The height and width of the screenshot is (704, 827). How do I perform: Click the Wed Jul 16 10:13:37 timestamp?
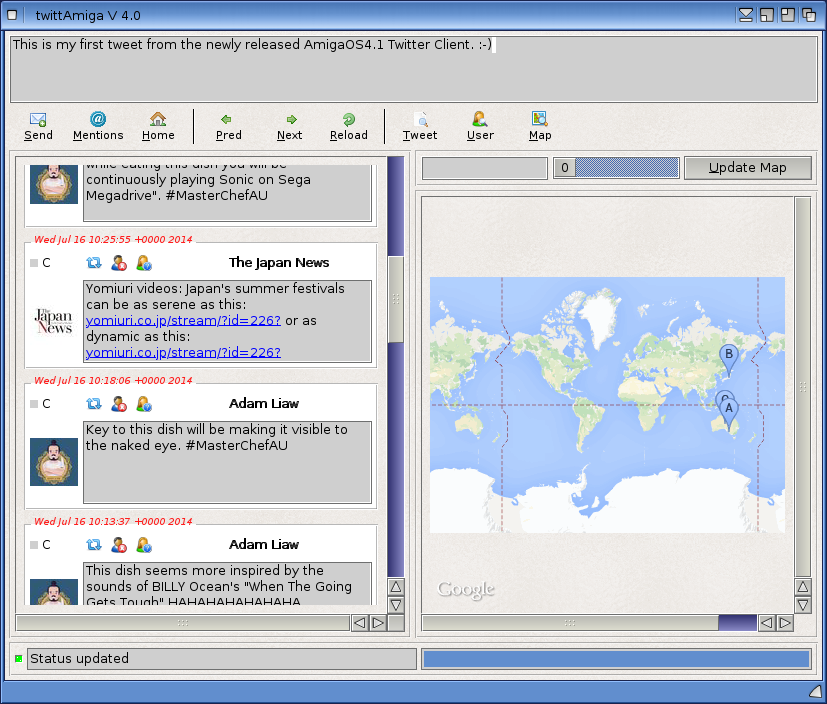pos(113,522)
